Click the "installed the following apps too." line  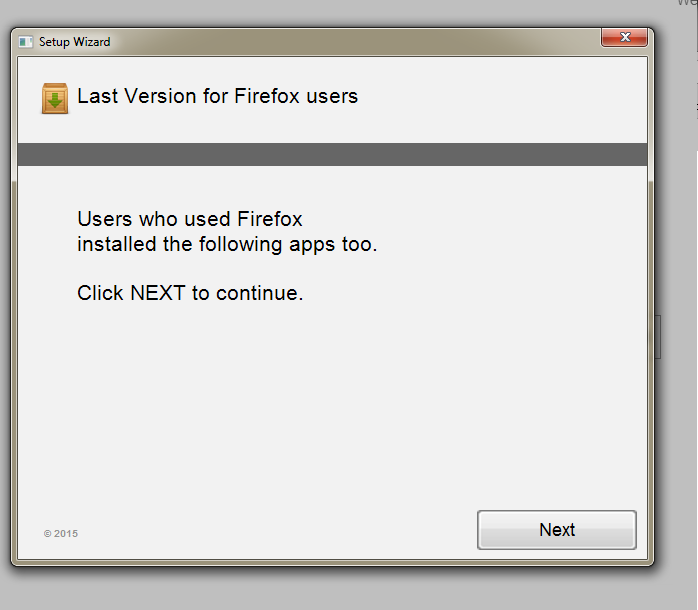[x=227, y=244]
